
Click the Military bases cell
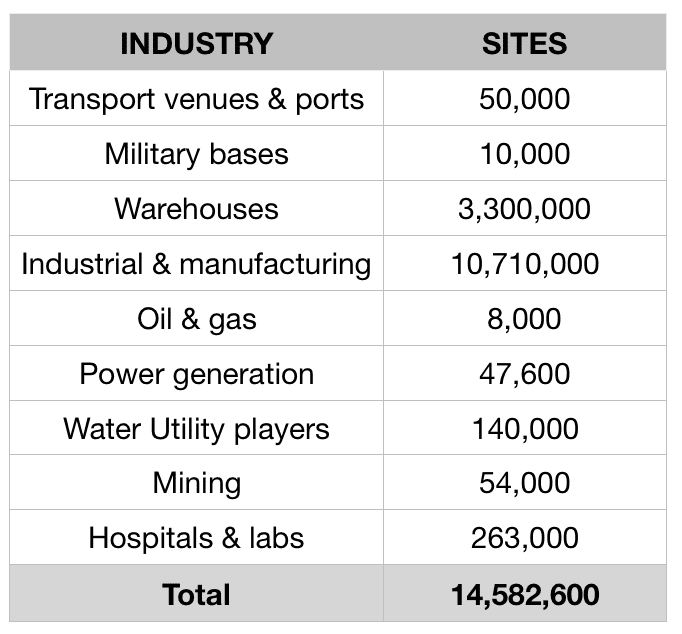(x=196, y=154)
